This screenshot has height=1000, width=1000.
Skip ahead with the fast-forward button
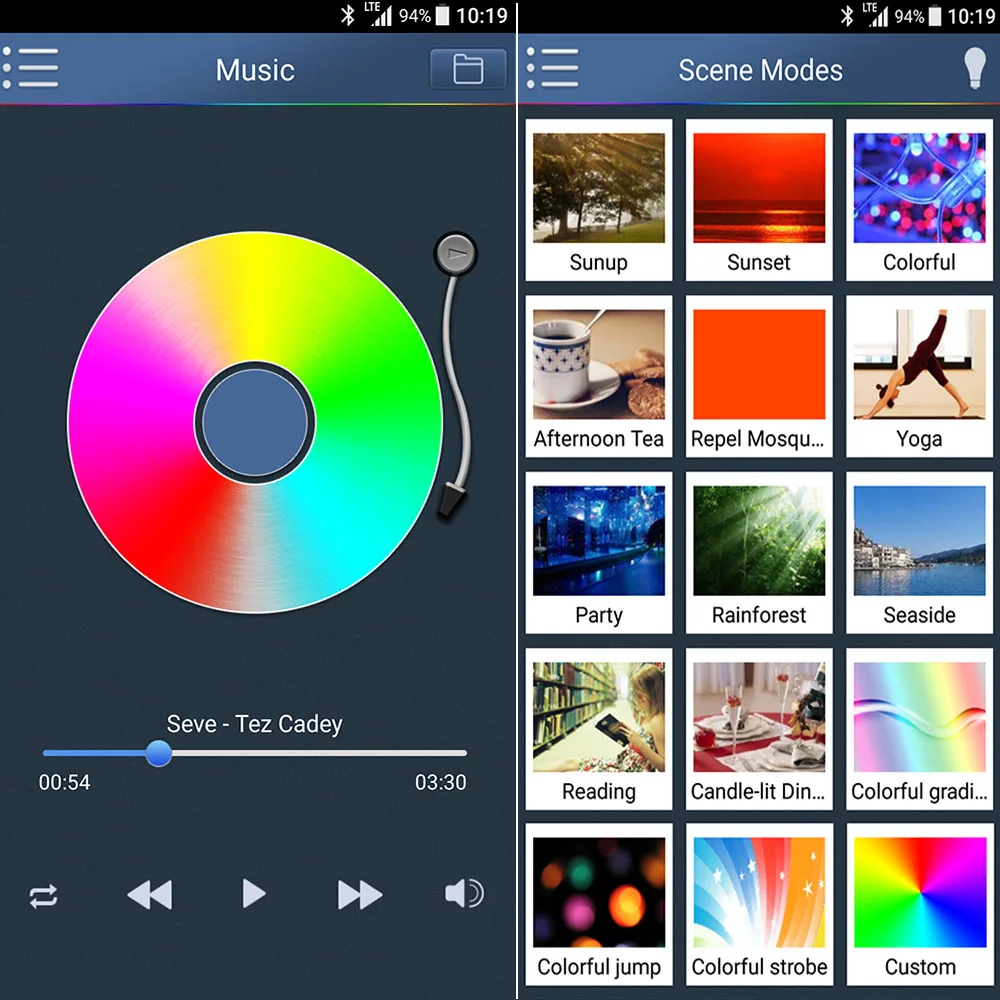tap(360, 894)
